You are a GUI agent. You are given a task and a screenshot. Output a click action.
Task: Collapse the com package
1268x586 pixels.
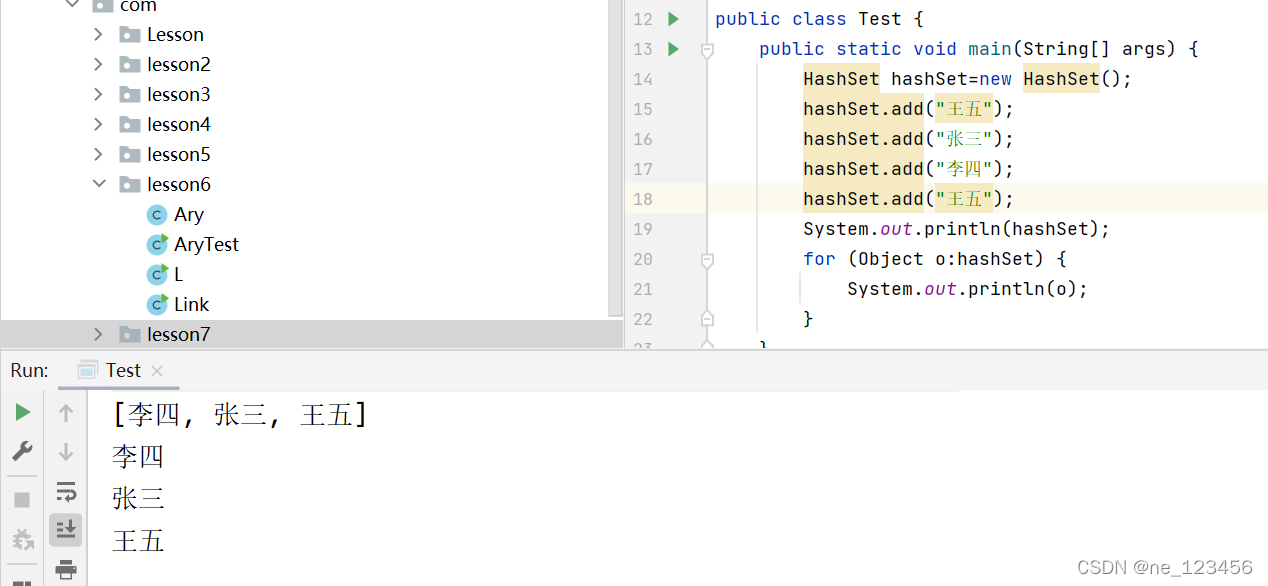click(70, 5)
